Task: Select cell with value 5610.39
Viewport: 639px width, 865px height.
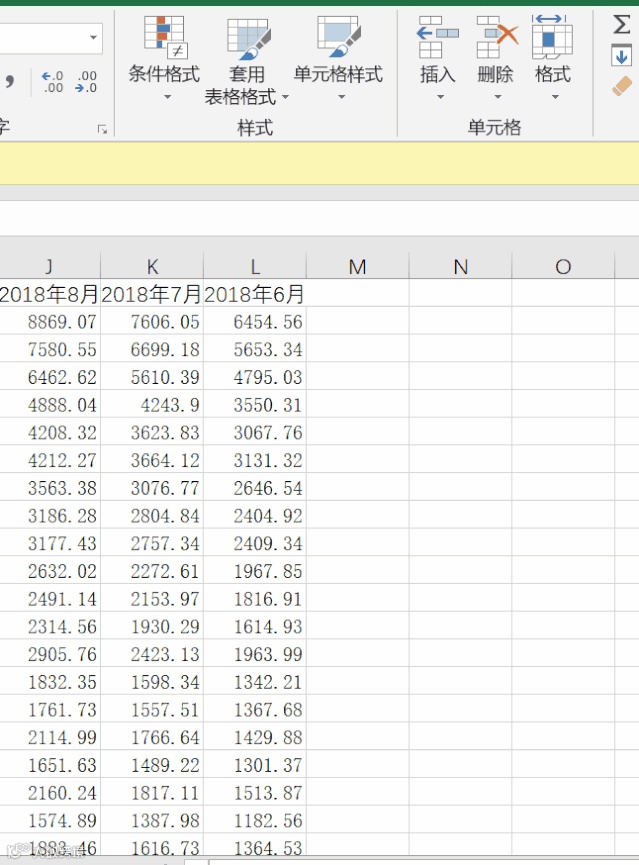Action: (152, 377)
